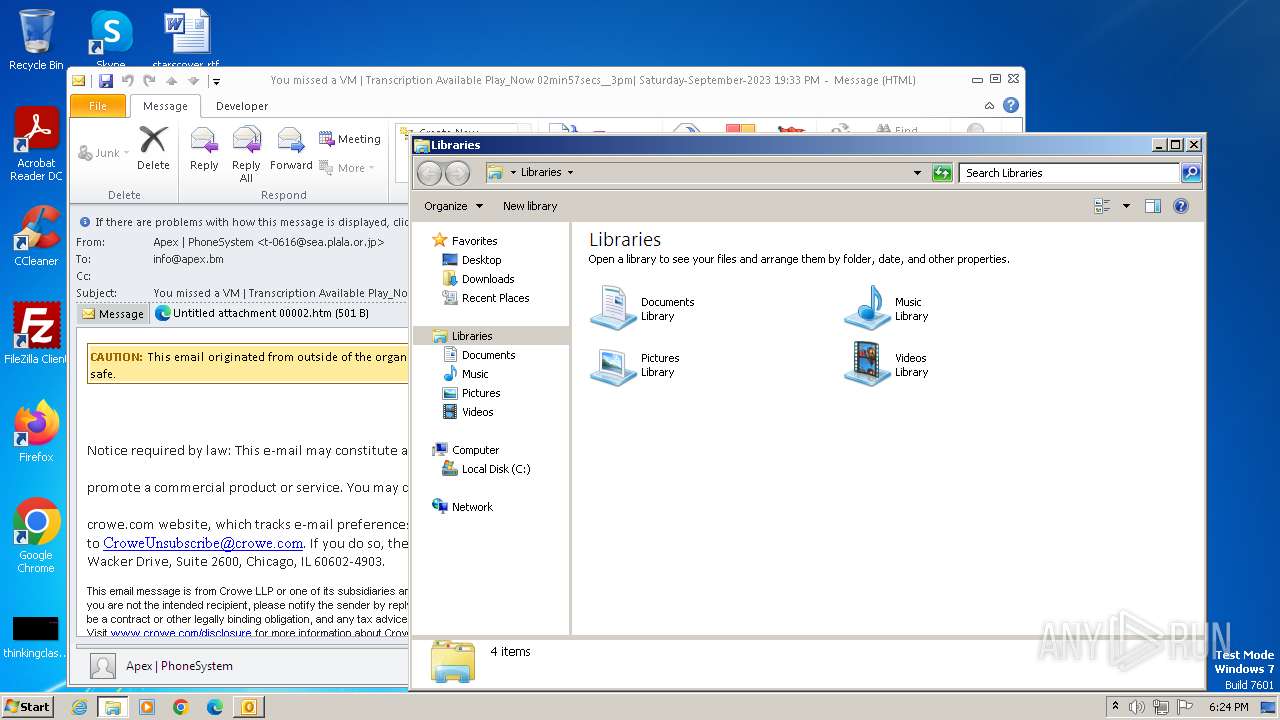This screenshot has height=720, width=1280.
Task: Open change view dropdown arrow
Action: pyautogui.click(x=1126, y=206)
